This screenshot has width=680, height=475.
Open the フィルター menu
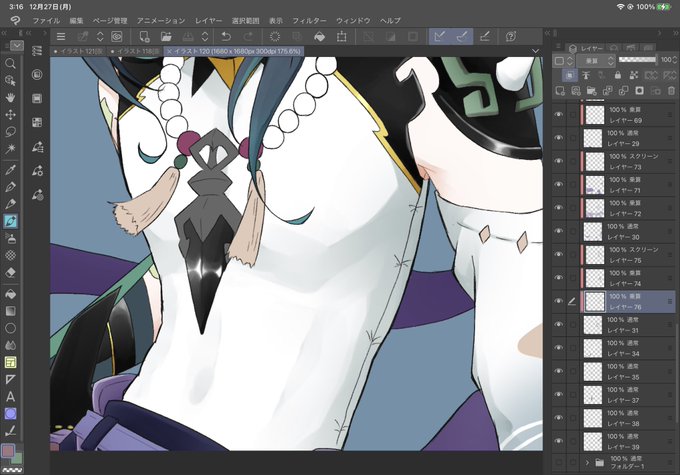tap(309, 20)
